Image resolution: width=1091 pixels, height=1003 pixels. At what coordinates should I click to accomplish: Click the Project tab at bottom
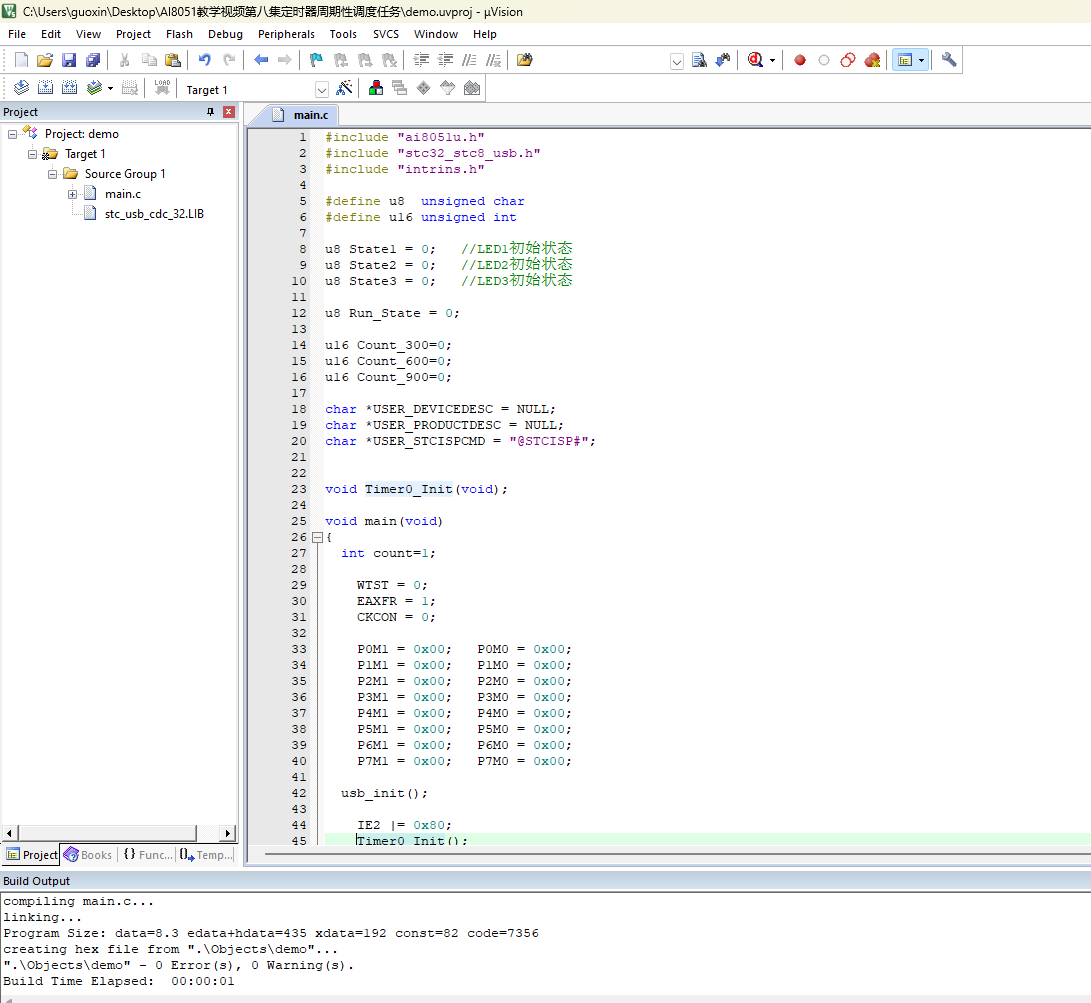click(32, 855)
